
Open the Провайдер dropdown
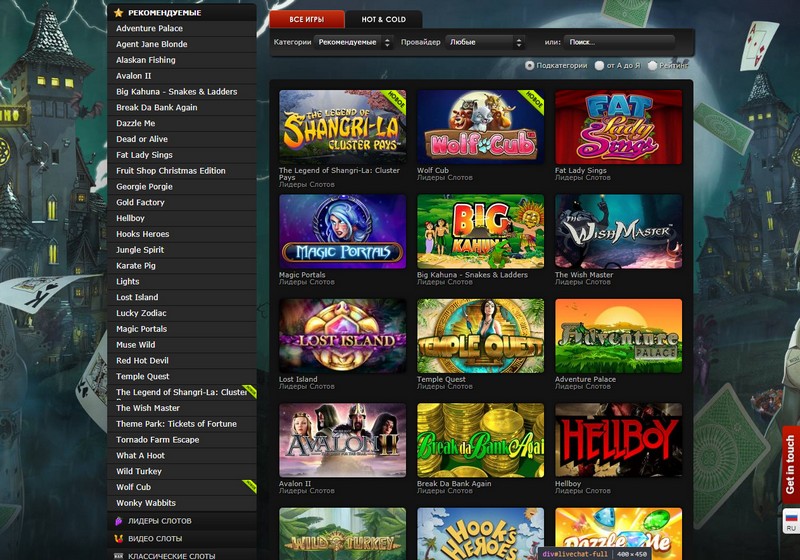pos(485,42)
